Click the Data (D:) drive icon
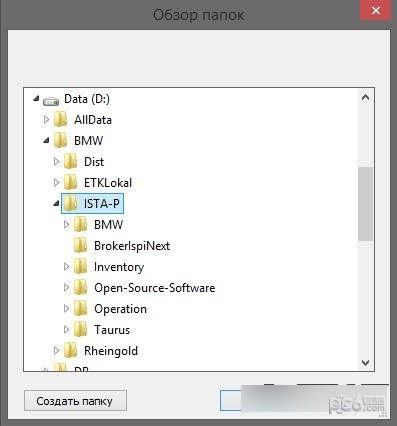Image resolution: width=397 pixels, height=426 pixels. click(51, 100)
